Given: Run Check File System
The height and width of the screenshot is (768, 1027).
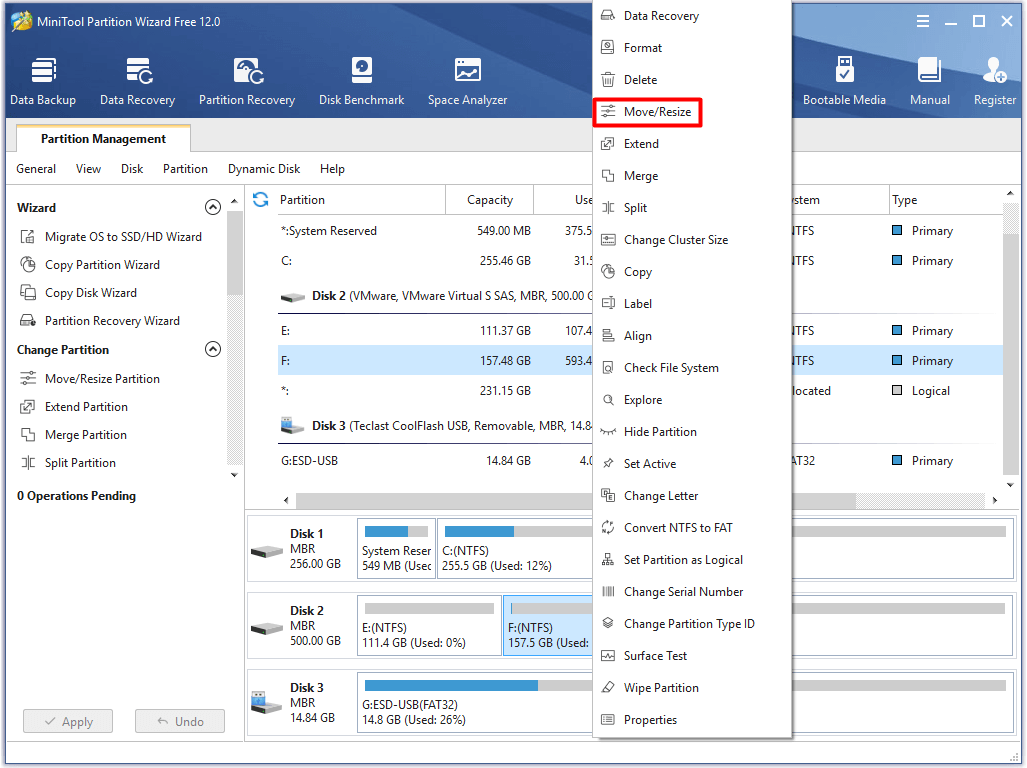Looking at the screenshot, I should (692, 368).
